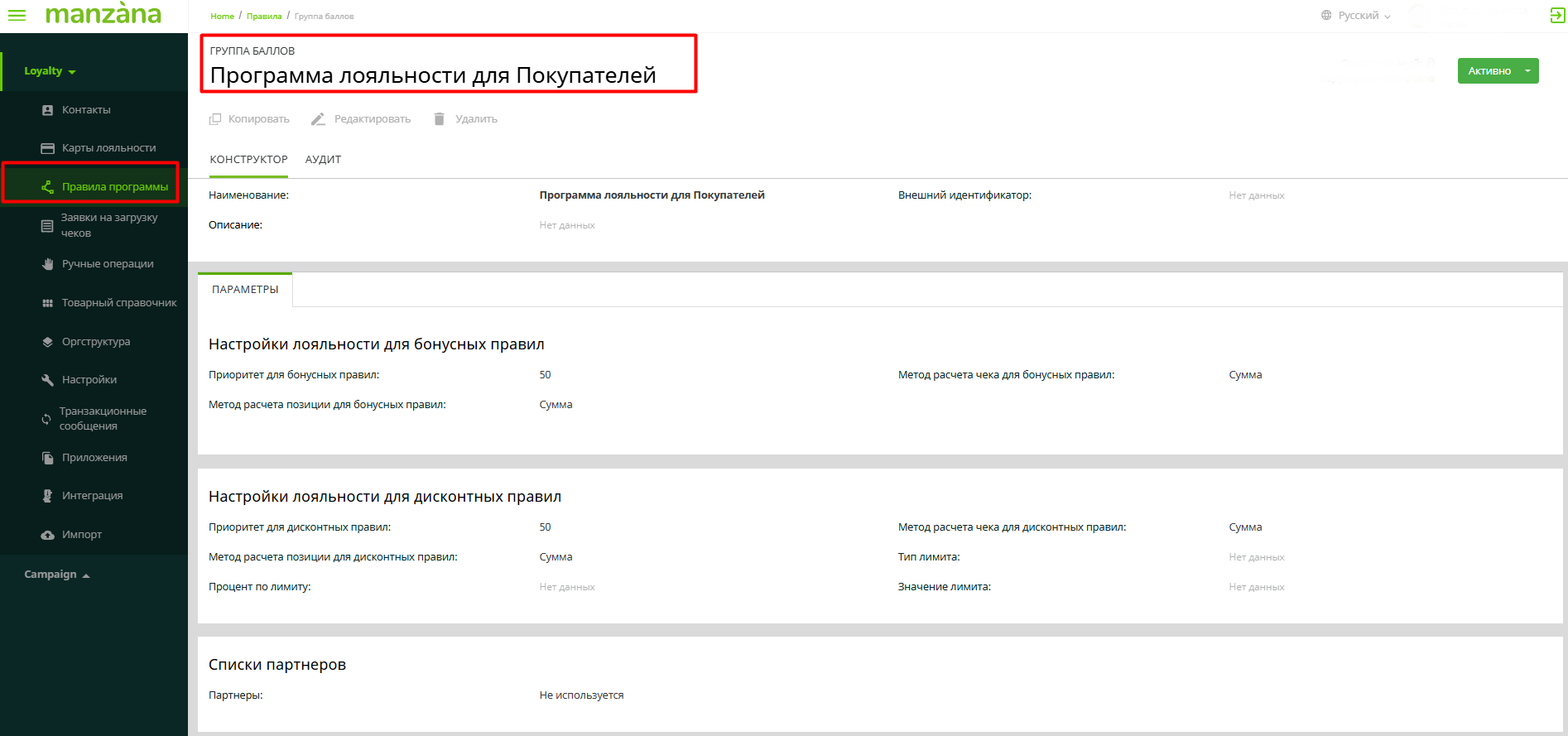The height and width of the screenshot is (736, 1568).
Task: Click the Настройки wrench icon
Action: 47,380
